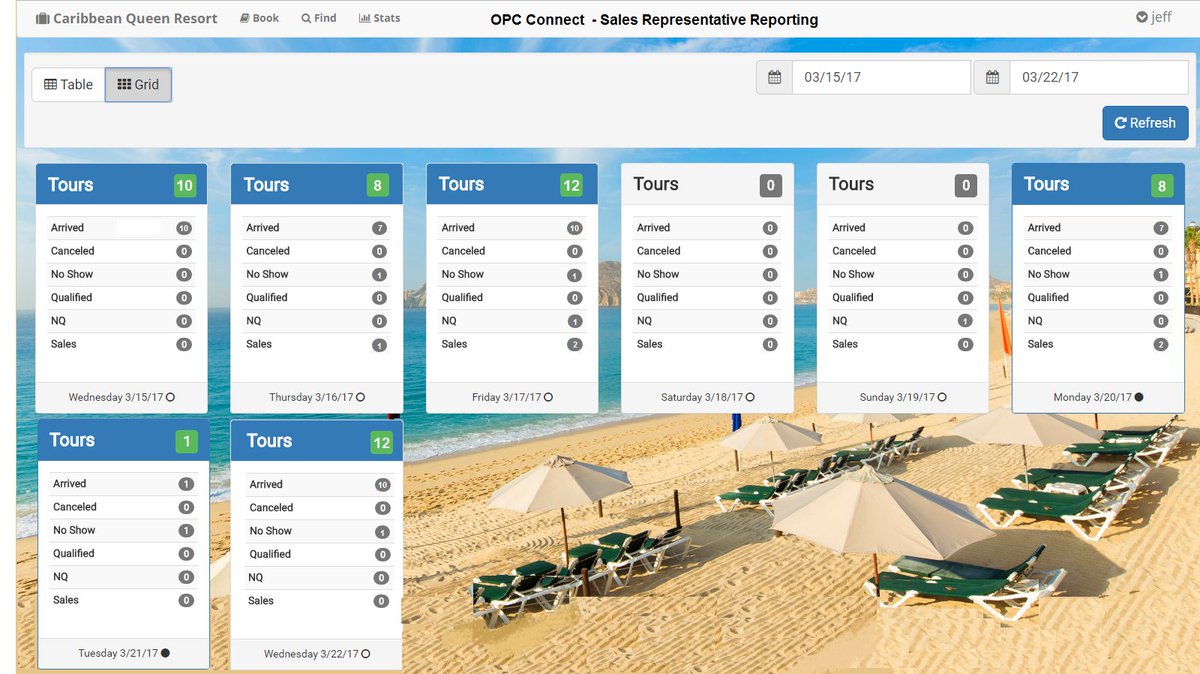Click the end date field 03/22/17
Image resolution: width=1200 pixels, height=674 pixels.
[x=1099, y=77]
